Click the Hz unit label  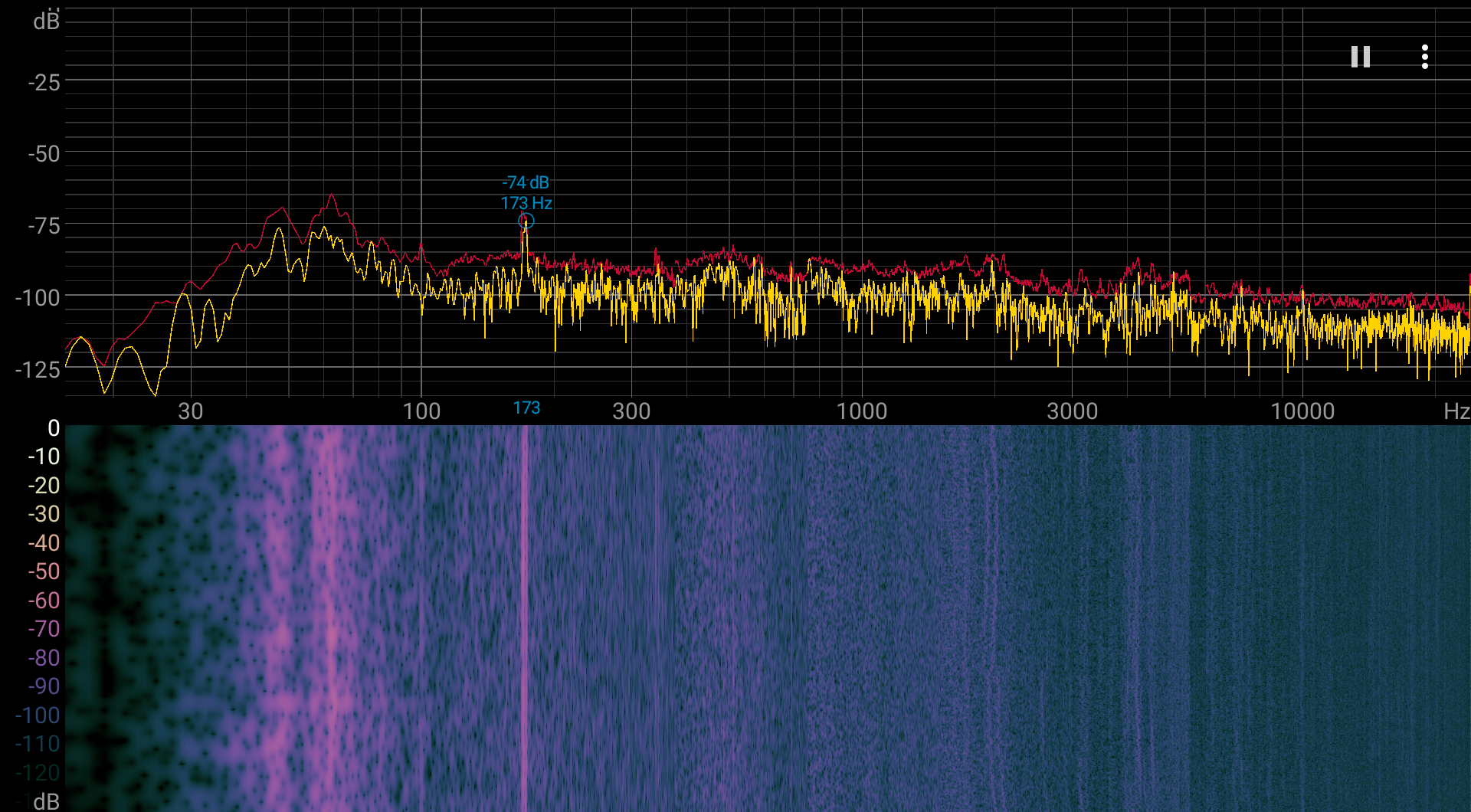(1456, 411)
